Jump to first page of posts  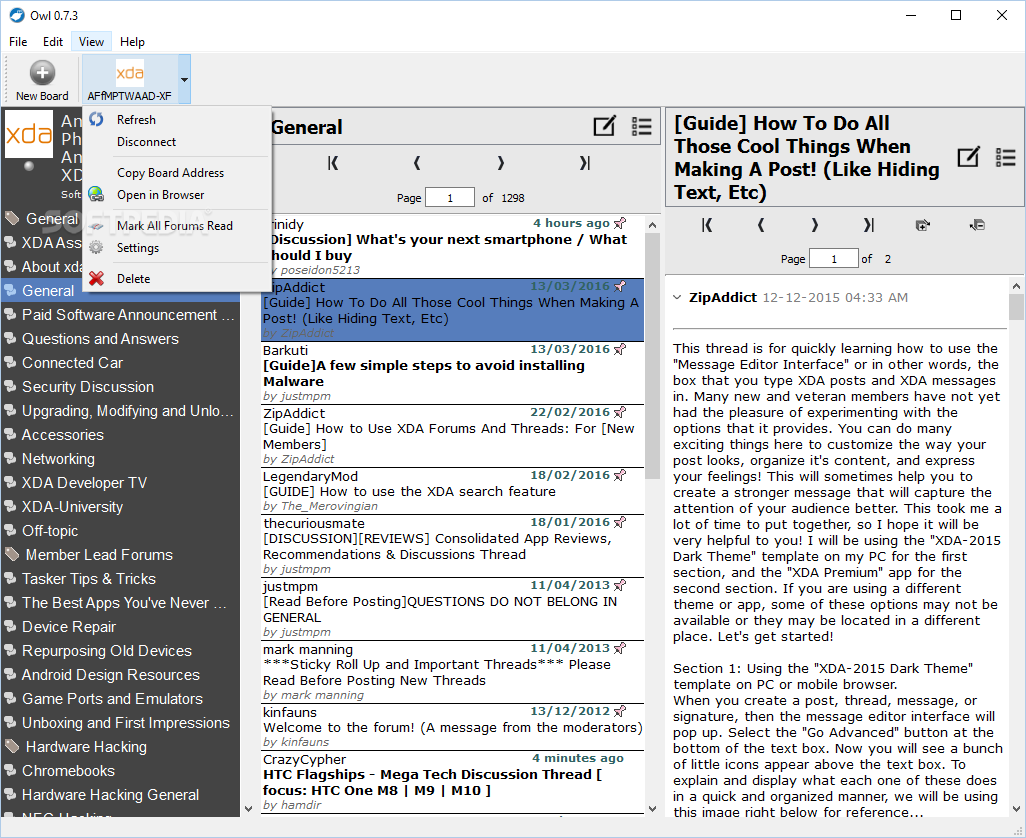tap(707, 225)
